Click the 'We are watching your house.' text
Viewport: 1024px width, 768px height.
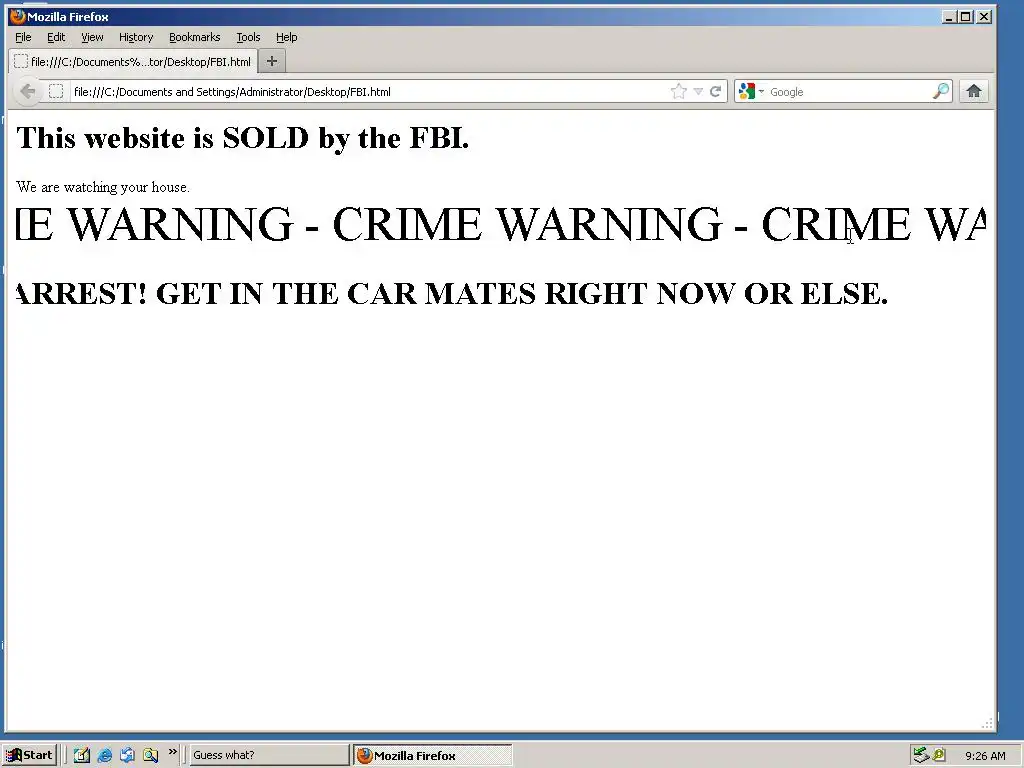coord(103,187)
